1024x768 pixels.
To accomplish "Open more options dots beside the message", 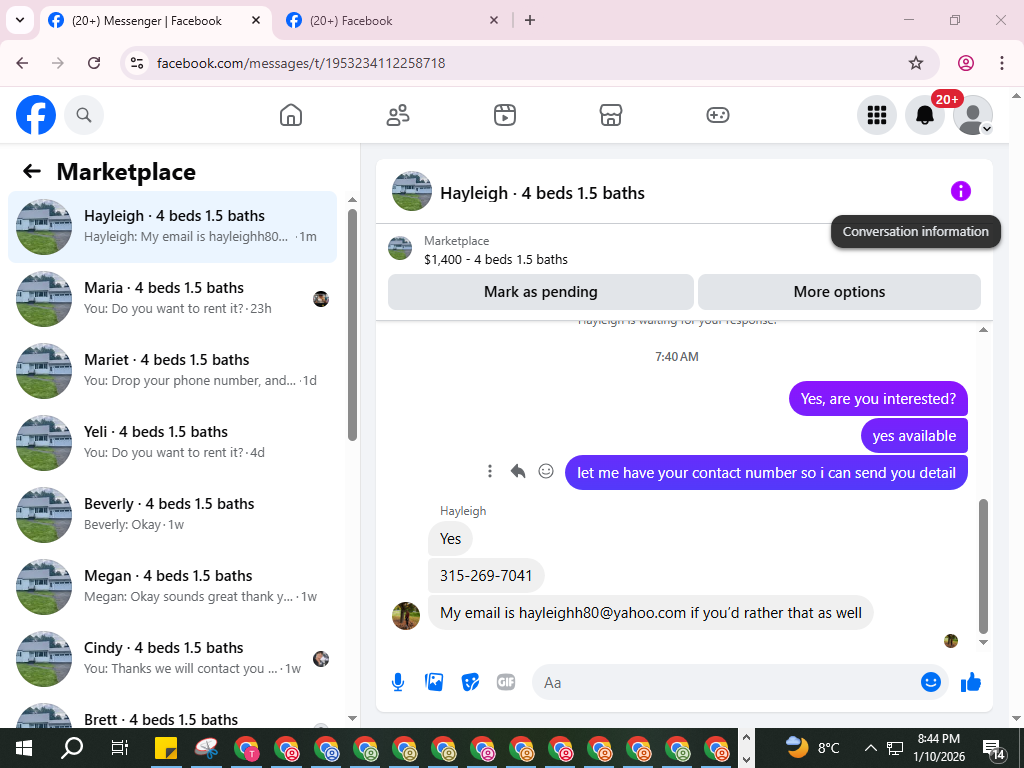I will click(x=490, y=471).
